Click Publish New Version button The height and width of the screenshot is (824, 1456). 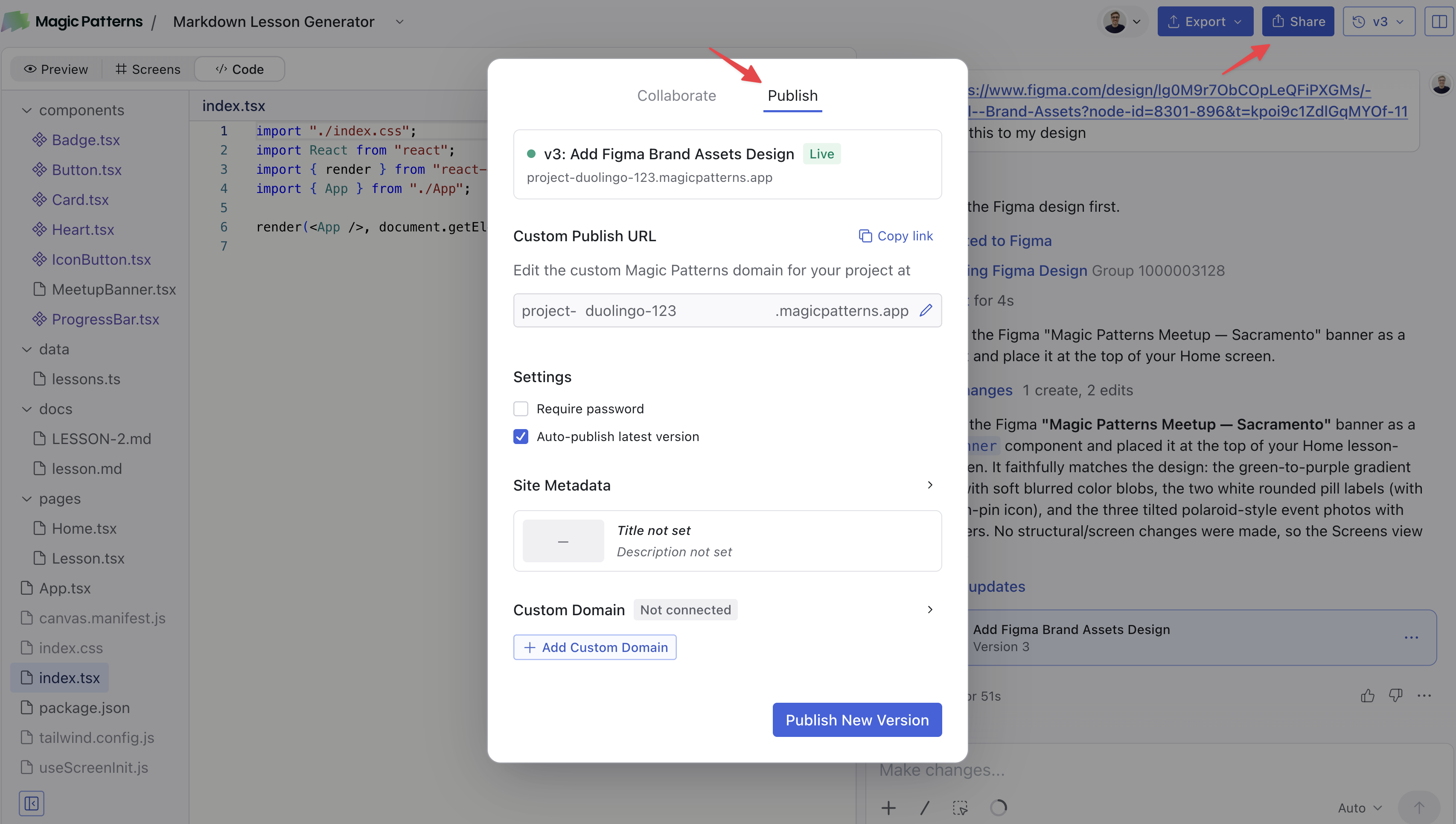tap(857, 720)
